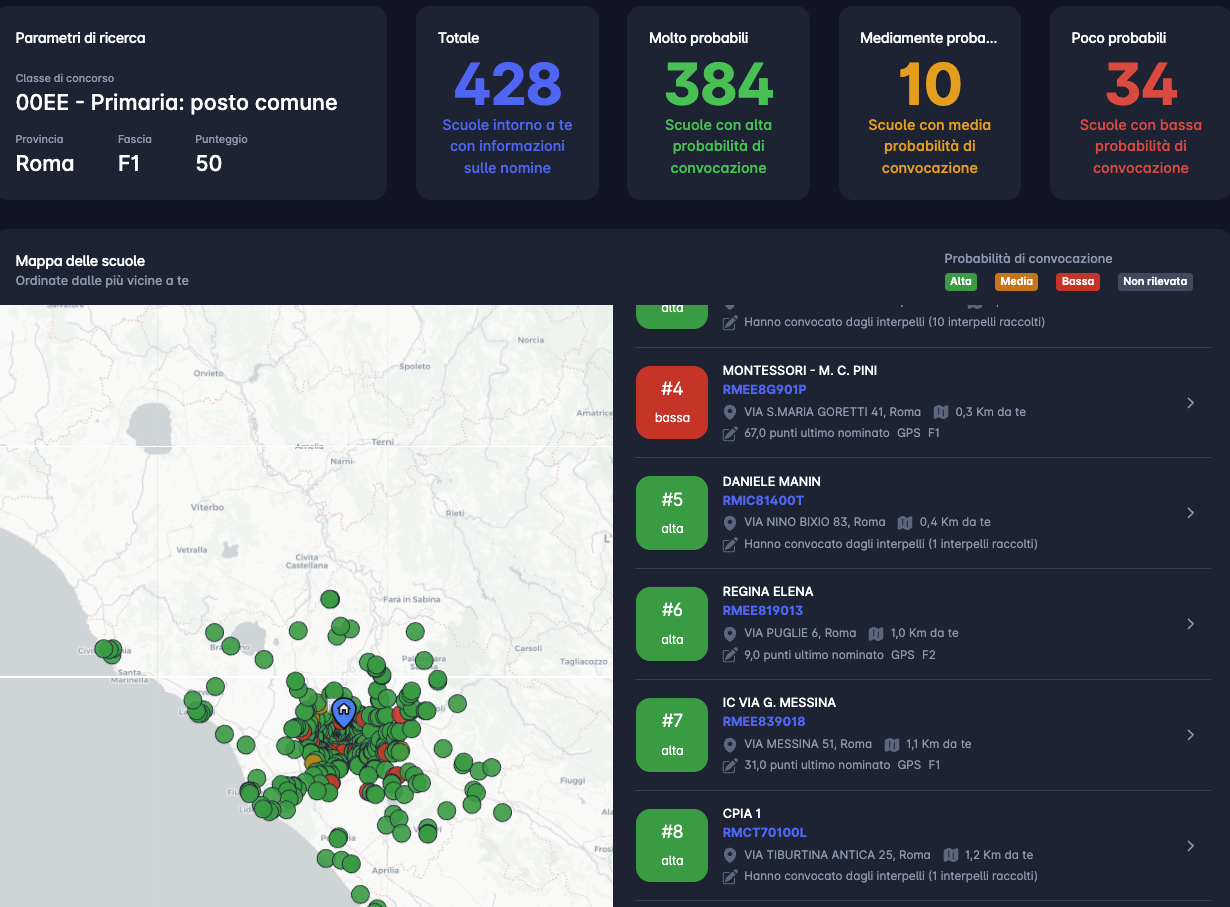The height and width of the screenshot is (907, 1230).
Task: Click edit note icon in CPIA 1 row
Action: coord(730,877)
